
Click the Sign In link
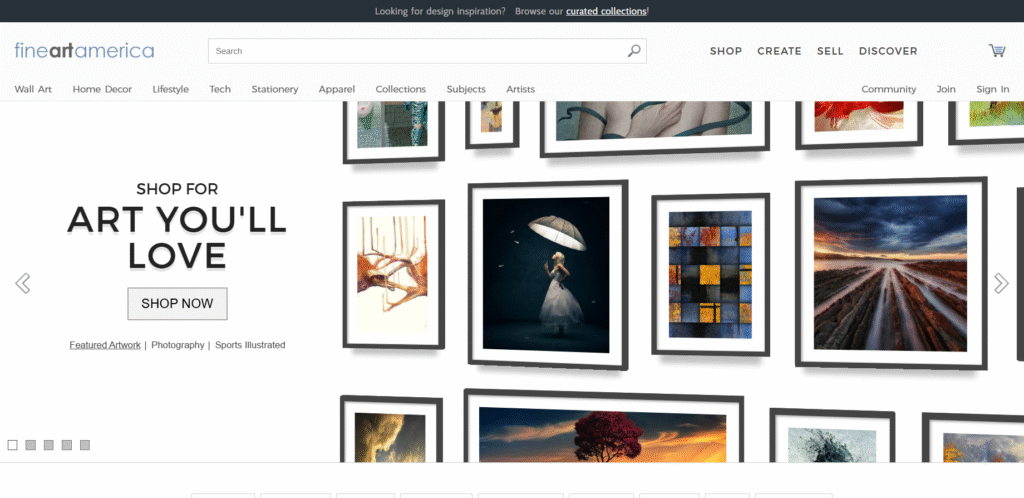[x=992, y=89]
